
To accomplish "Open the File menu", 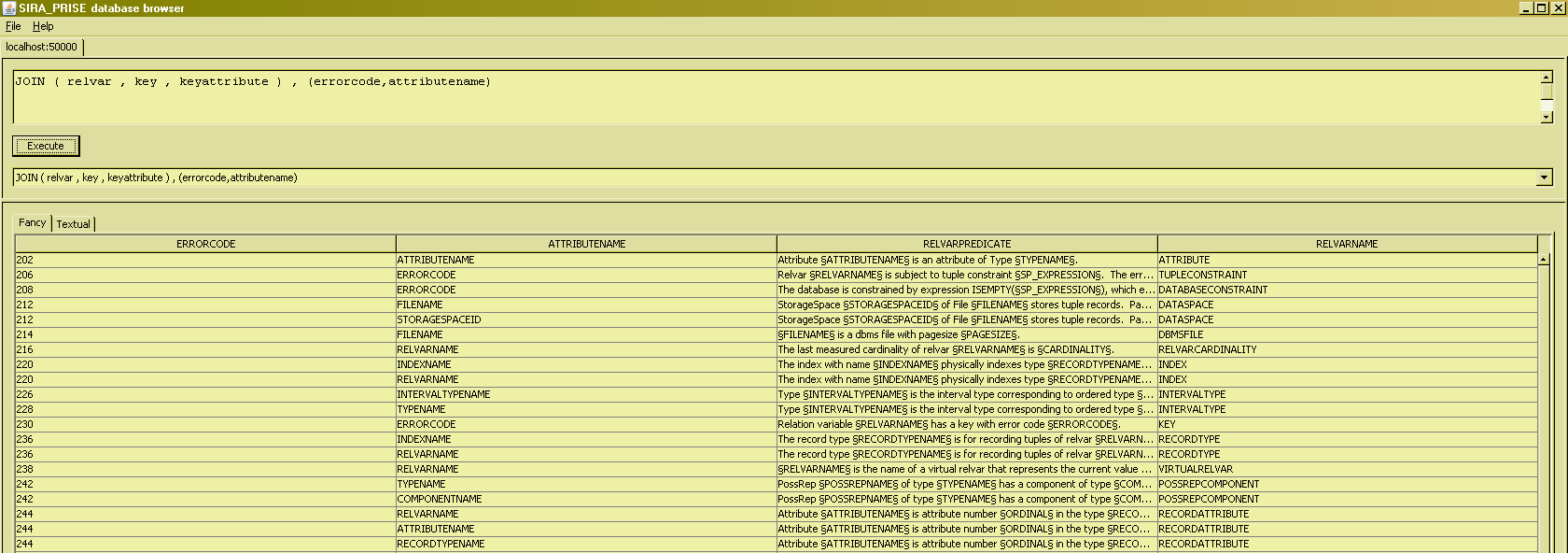I will pyautogui.click(x=13, y=26).
